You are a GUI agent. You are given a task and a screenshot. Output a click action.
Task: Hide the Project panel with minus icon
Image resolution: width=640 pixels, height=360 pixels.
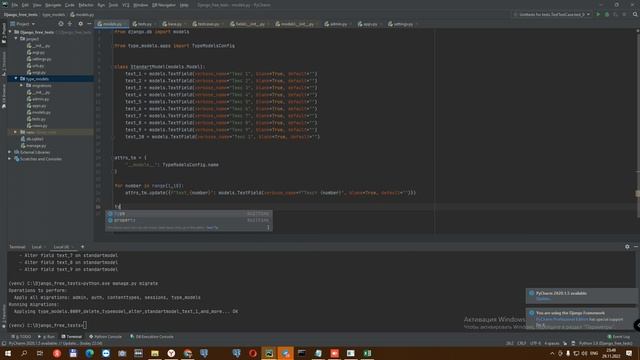(89, 24)
